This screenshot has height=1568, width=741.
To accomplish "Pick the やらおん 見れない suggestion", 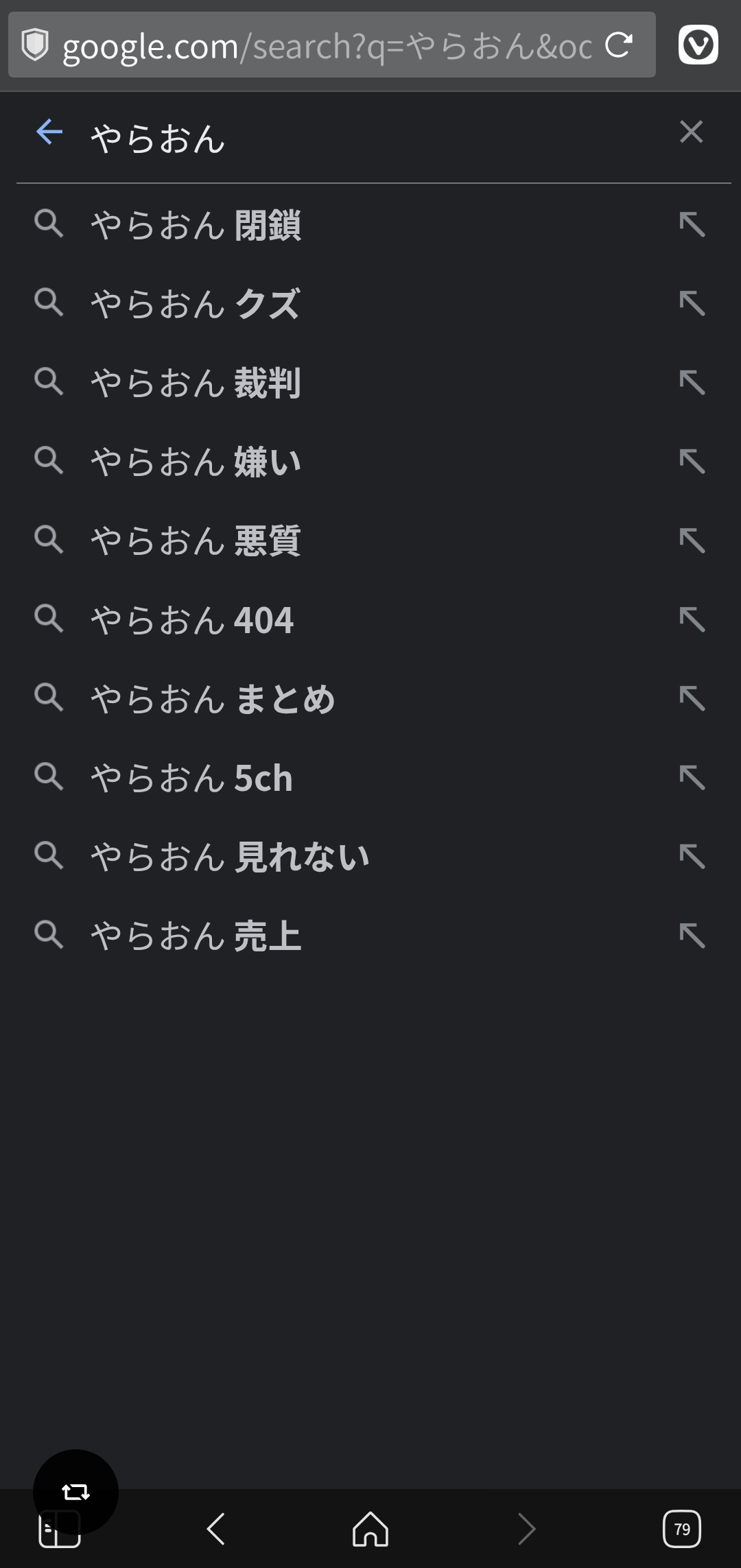I will coord(230,857).
